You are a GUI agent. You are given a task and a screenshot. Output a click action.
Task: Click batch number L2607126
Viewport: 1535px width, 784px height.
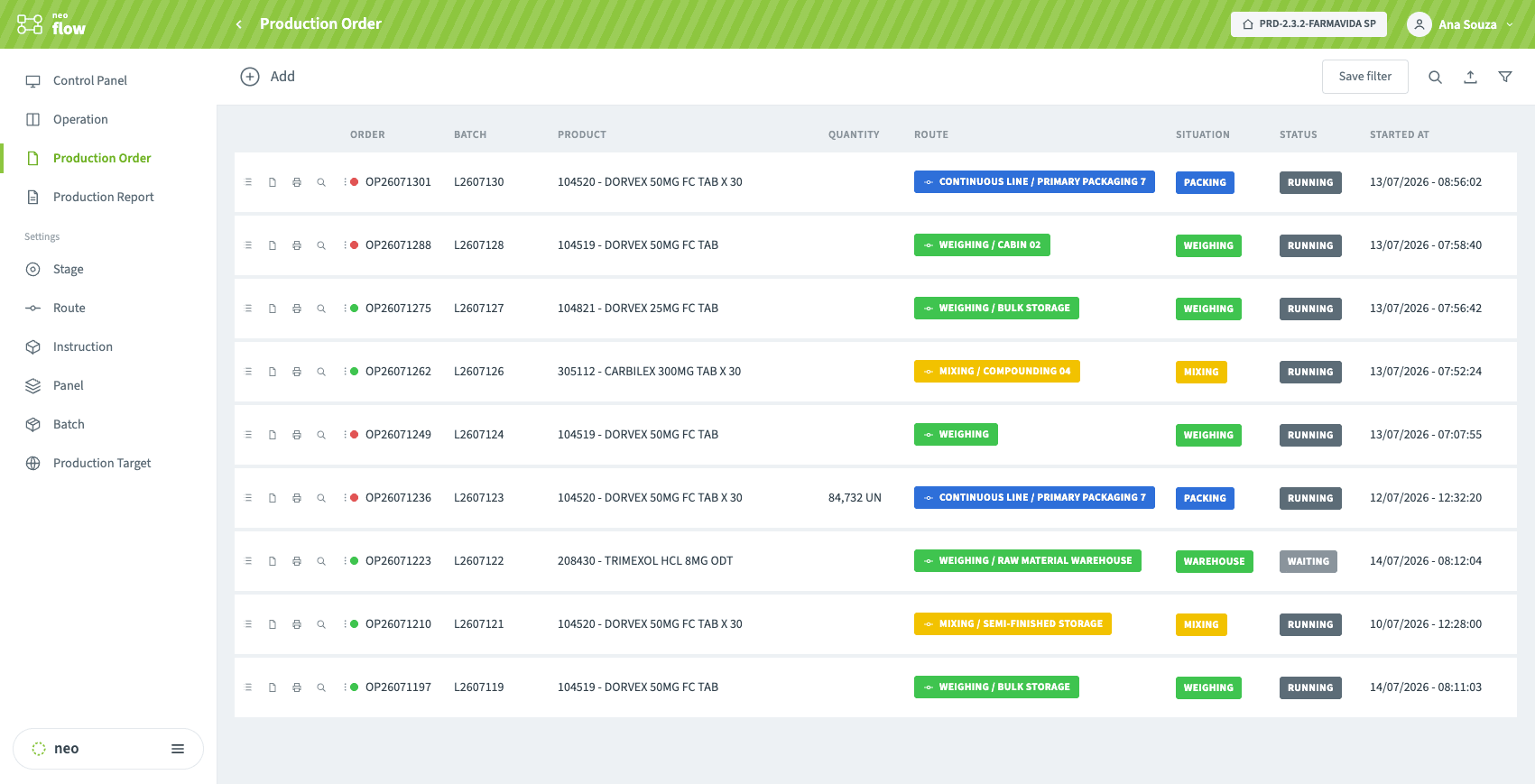pyautogui.click(x=478, y=372)
